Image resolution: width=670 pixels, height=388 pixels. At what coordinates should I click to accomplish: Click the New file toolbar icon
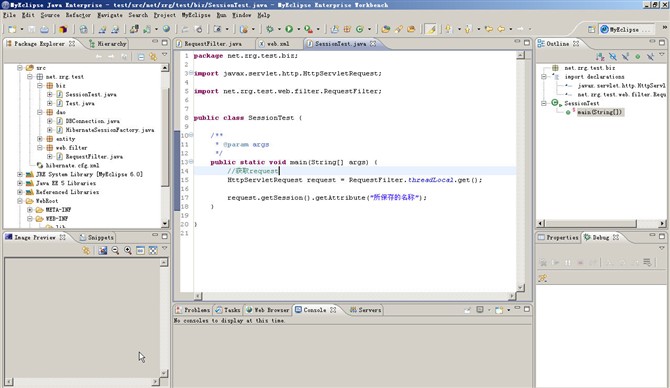(x=12, y=29)
